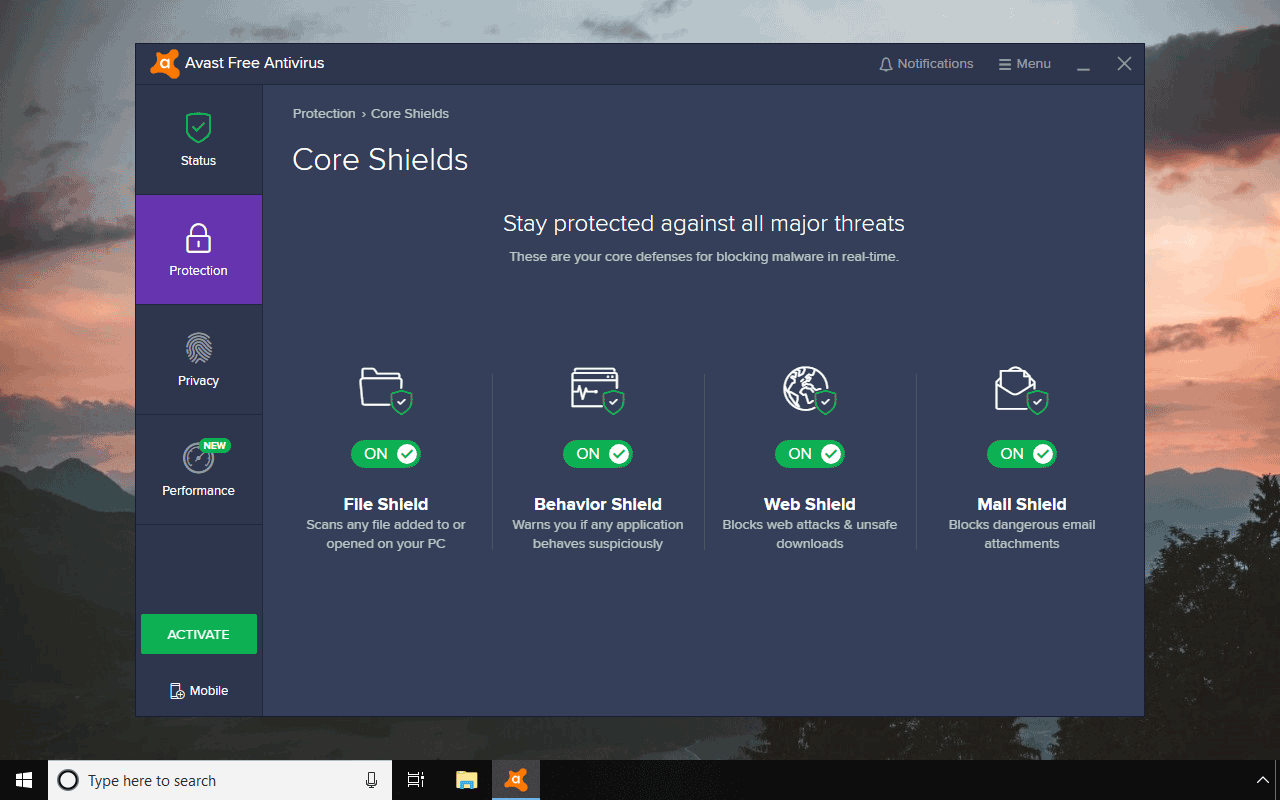Show hidden system tray icons

pos(1262,780)
